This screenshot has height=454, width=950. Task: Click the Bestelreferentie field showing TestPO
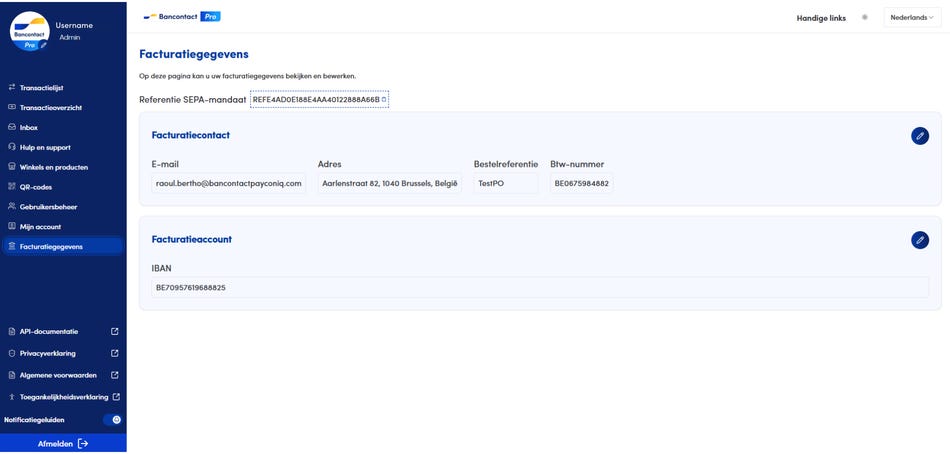coord(506,183)
